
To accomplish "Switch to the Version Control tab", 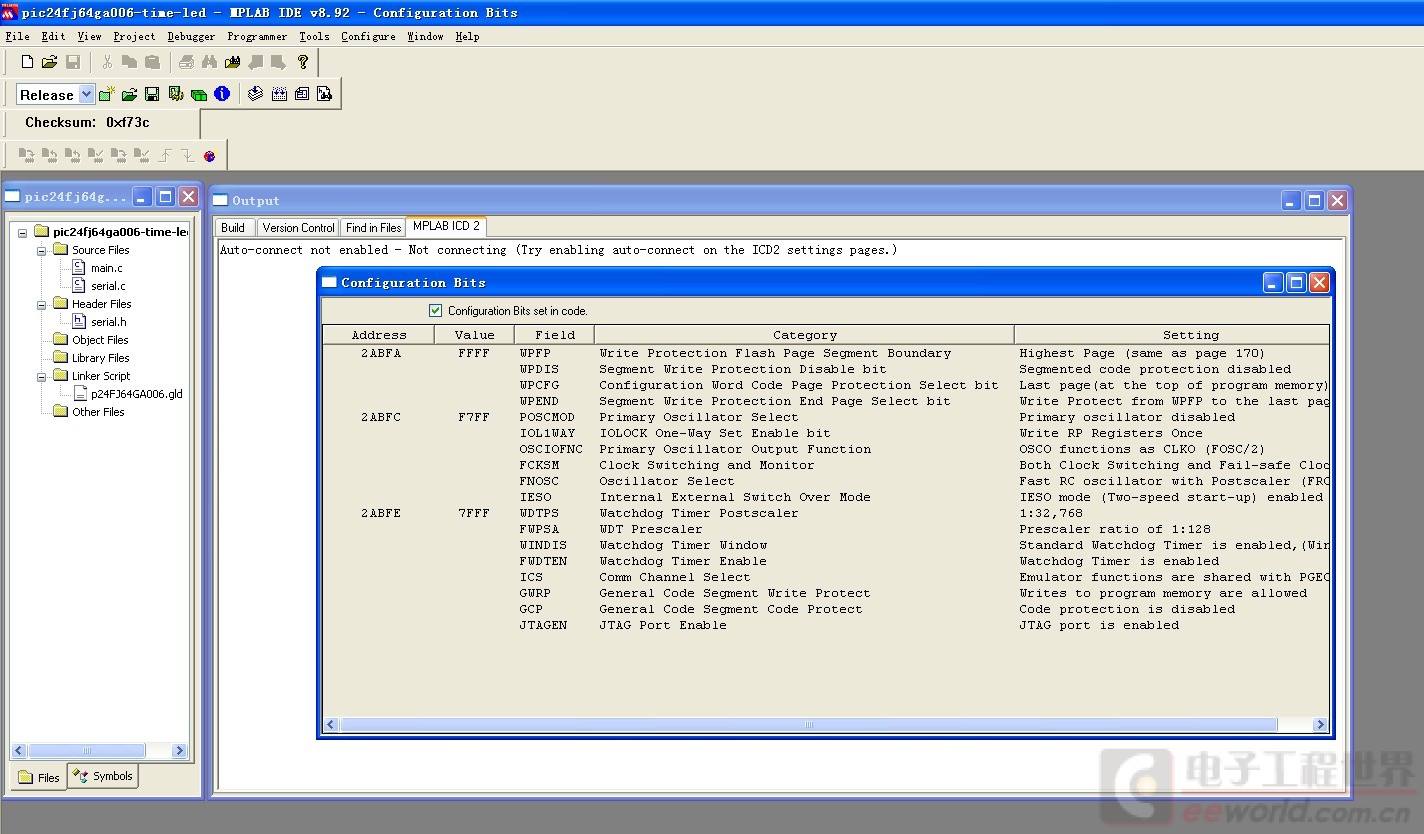I will (298, 228).
